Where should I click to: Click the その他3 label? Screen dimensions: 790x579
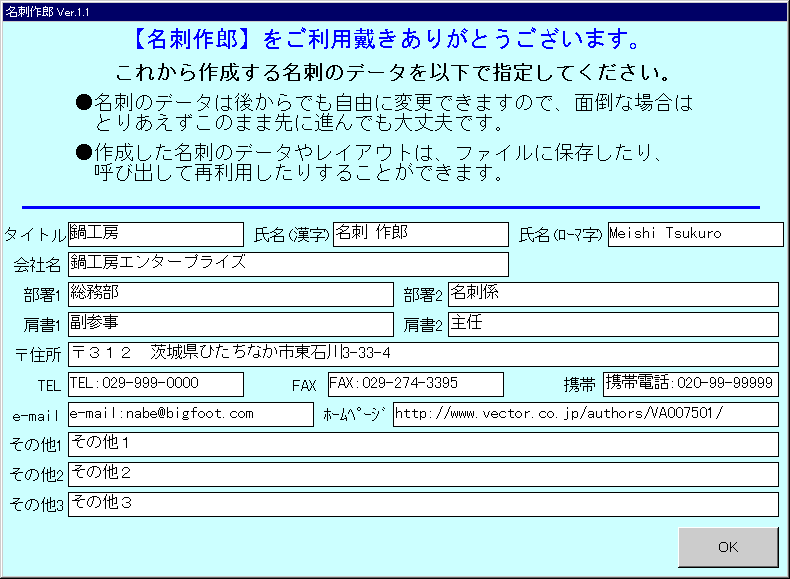36,505
